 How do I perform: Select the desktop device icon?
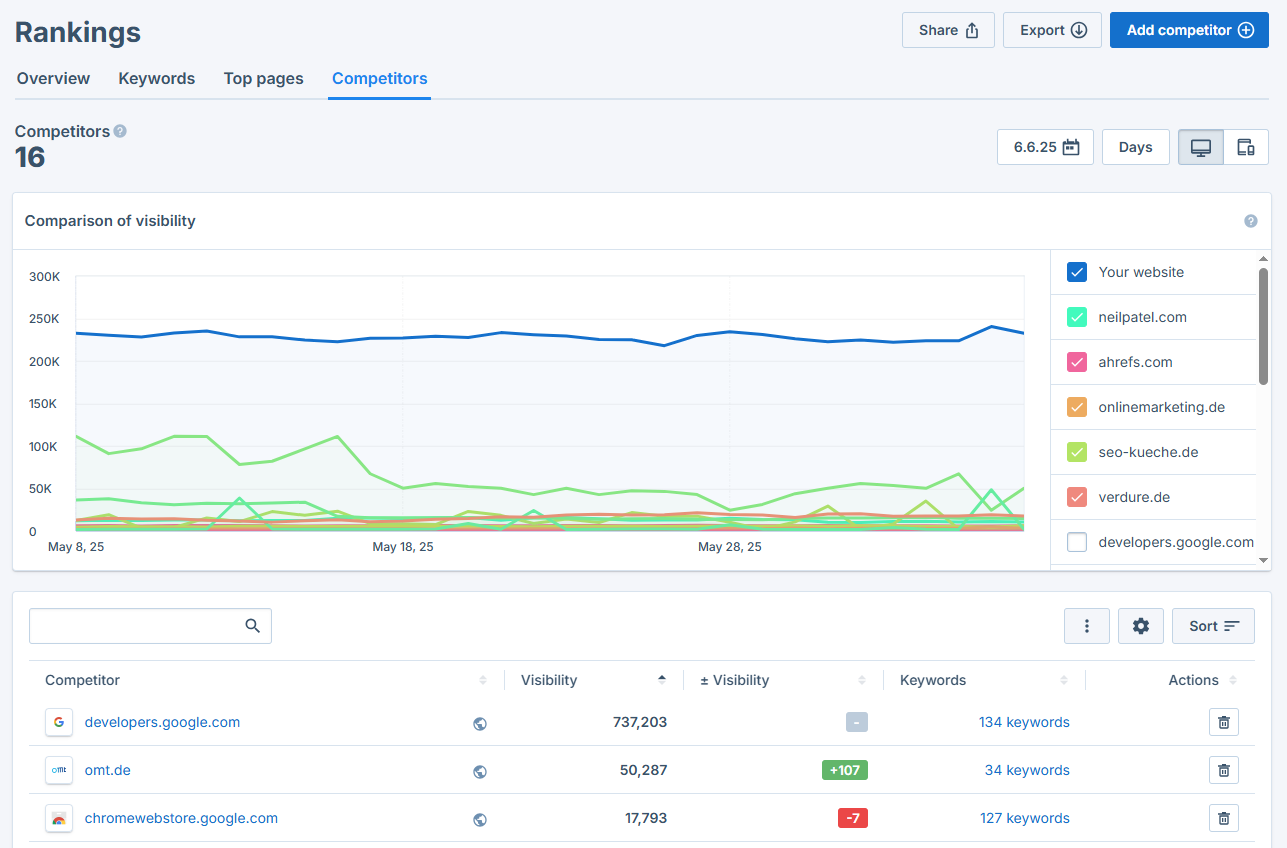tap(1200, 146)
